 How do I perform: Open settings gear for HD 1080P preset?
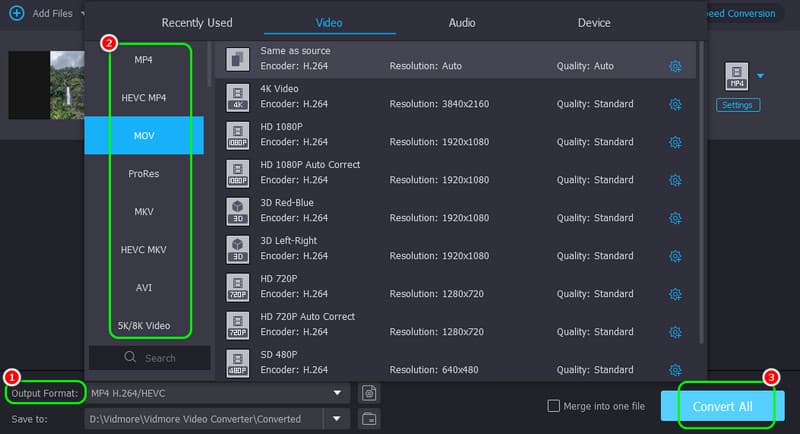tap(675, 142)
